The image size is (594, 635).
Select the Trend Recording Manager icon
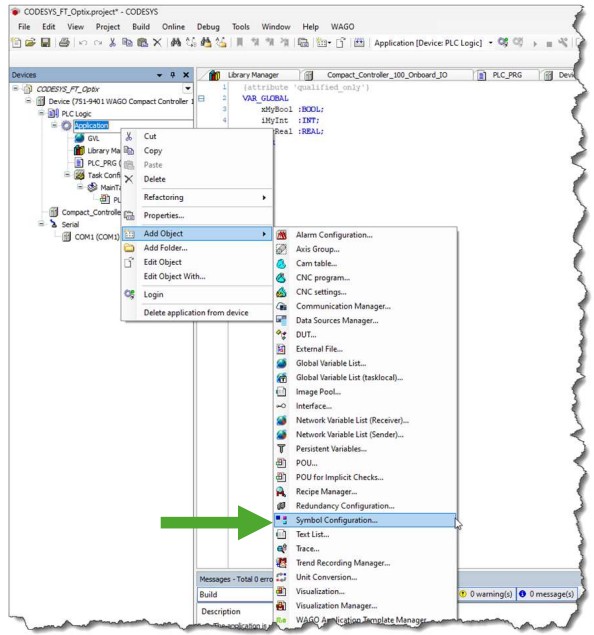click(x=281, y=563)
